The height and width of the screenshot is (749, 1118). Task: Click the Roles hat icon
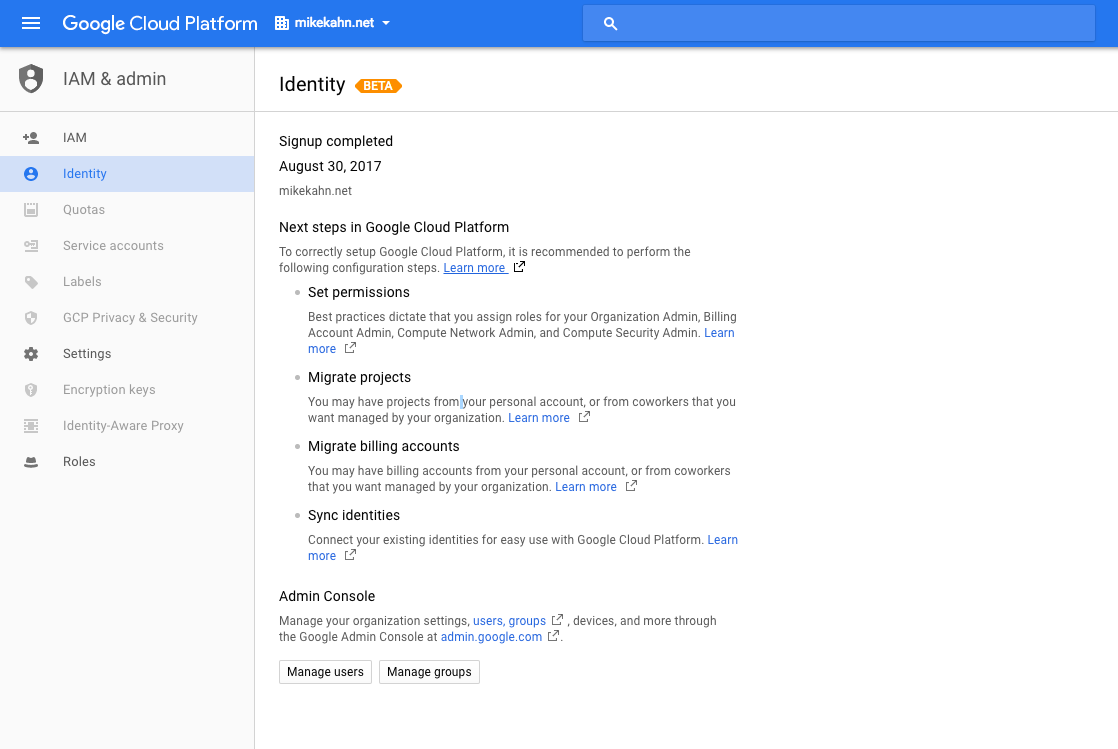click(31, 462)
